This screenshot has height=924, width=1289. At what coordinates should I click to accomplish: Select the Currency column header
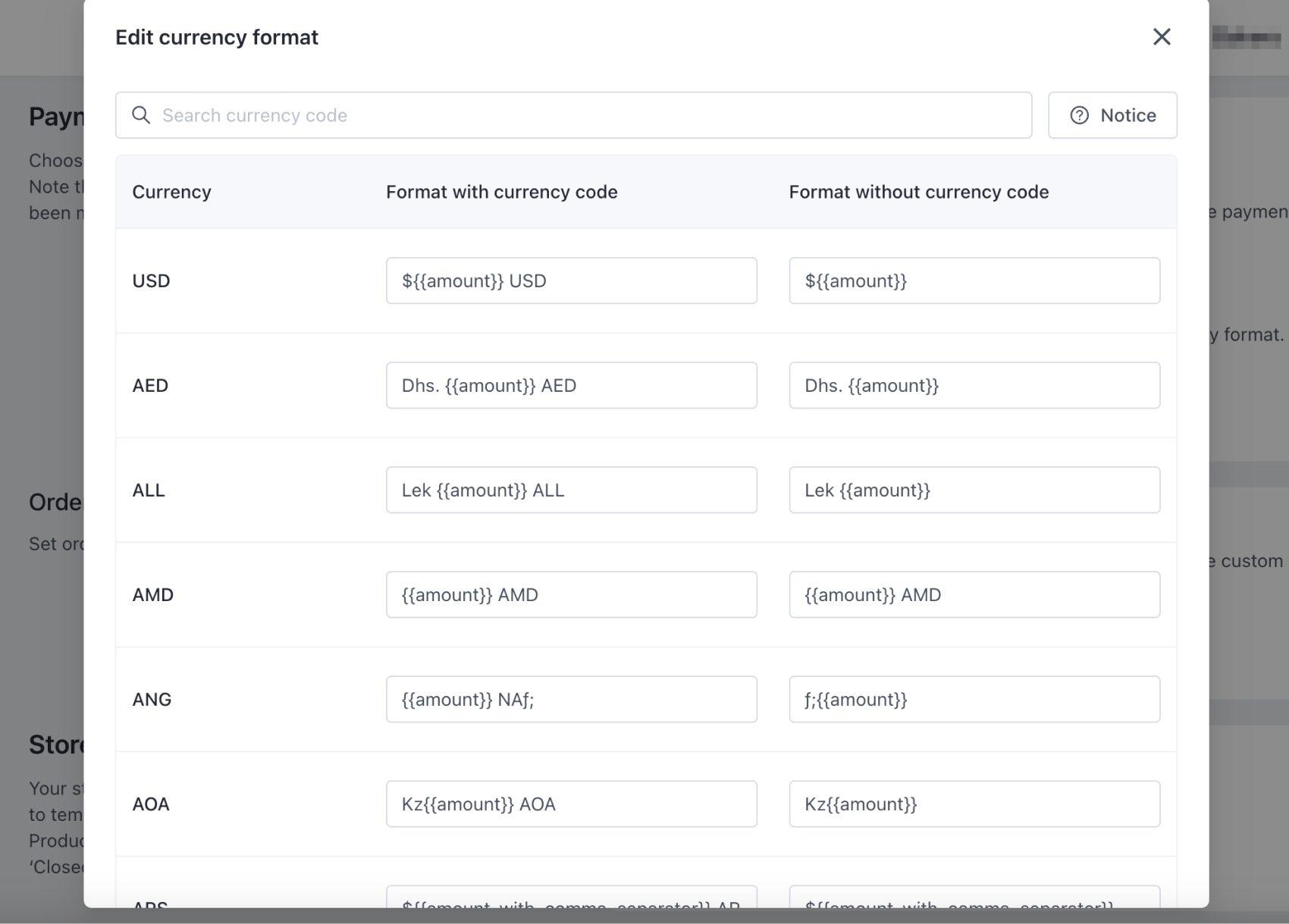tap(171, 192)
